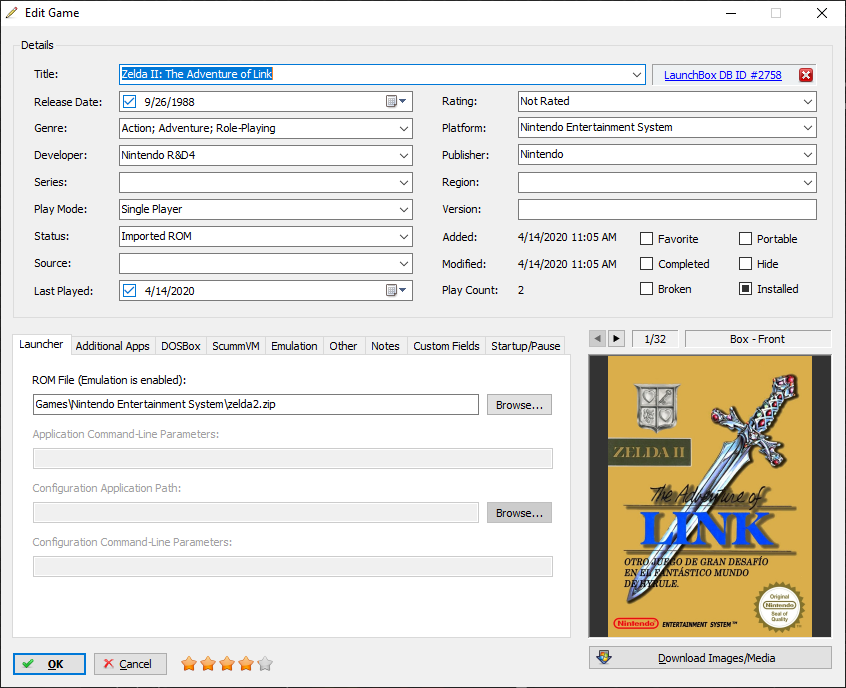This screenshot has width=846, height=688.
Task: Click the first rating star
Action: point(189,663)
